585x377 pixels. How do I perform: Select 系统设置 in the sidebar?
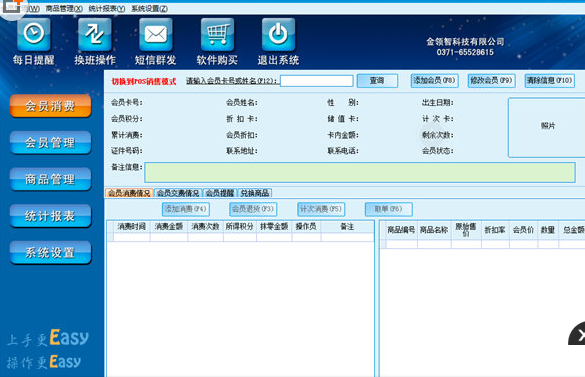click(50, 252)
